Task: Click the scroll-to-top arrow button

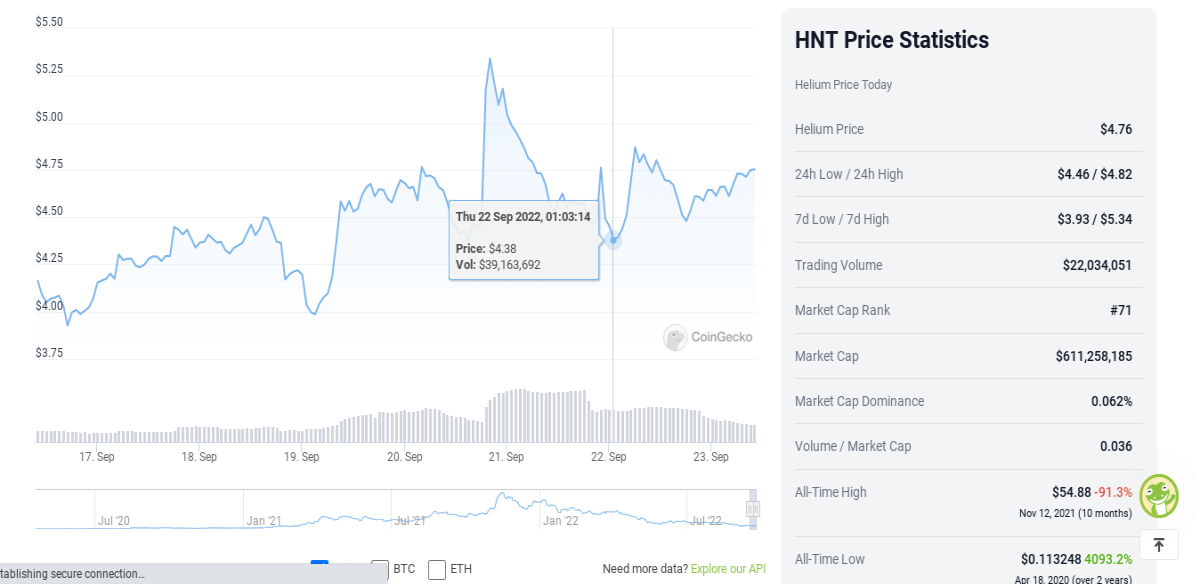Action: pyautogui.click(x=1159, y=545)
